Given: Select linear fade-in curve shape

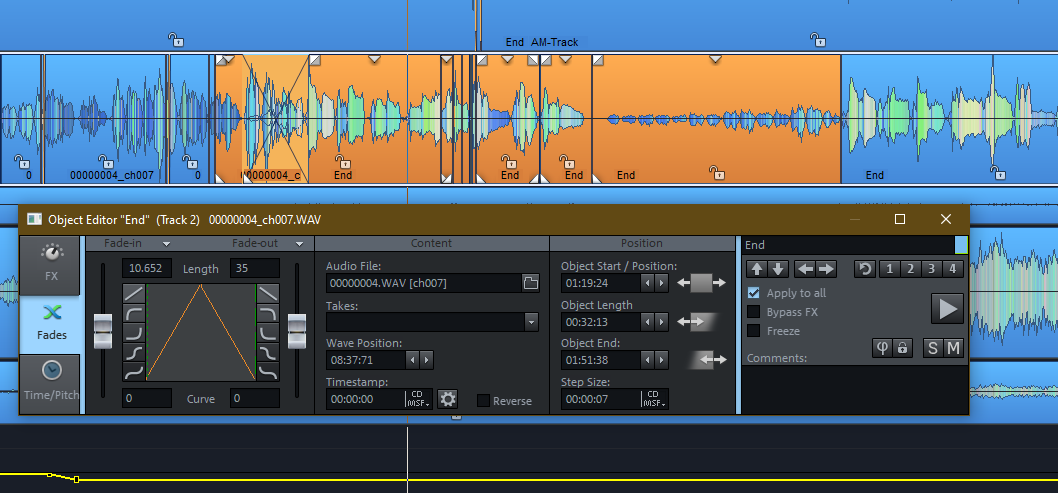Looking at the screenshot, I should 134,293.
